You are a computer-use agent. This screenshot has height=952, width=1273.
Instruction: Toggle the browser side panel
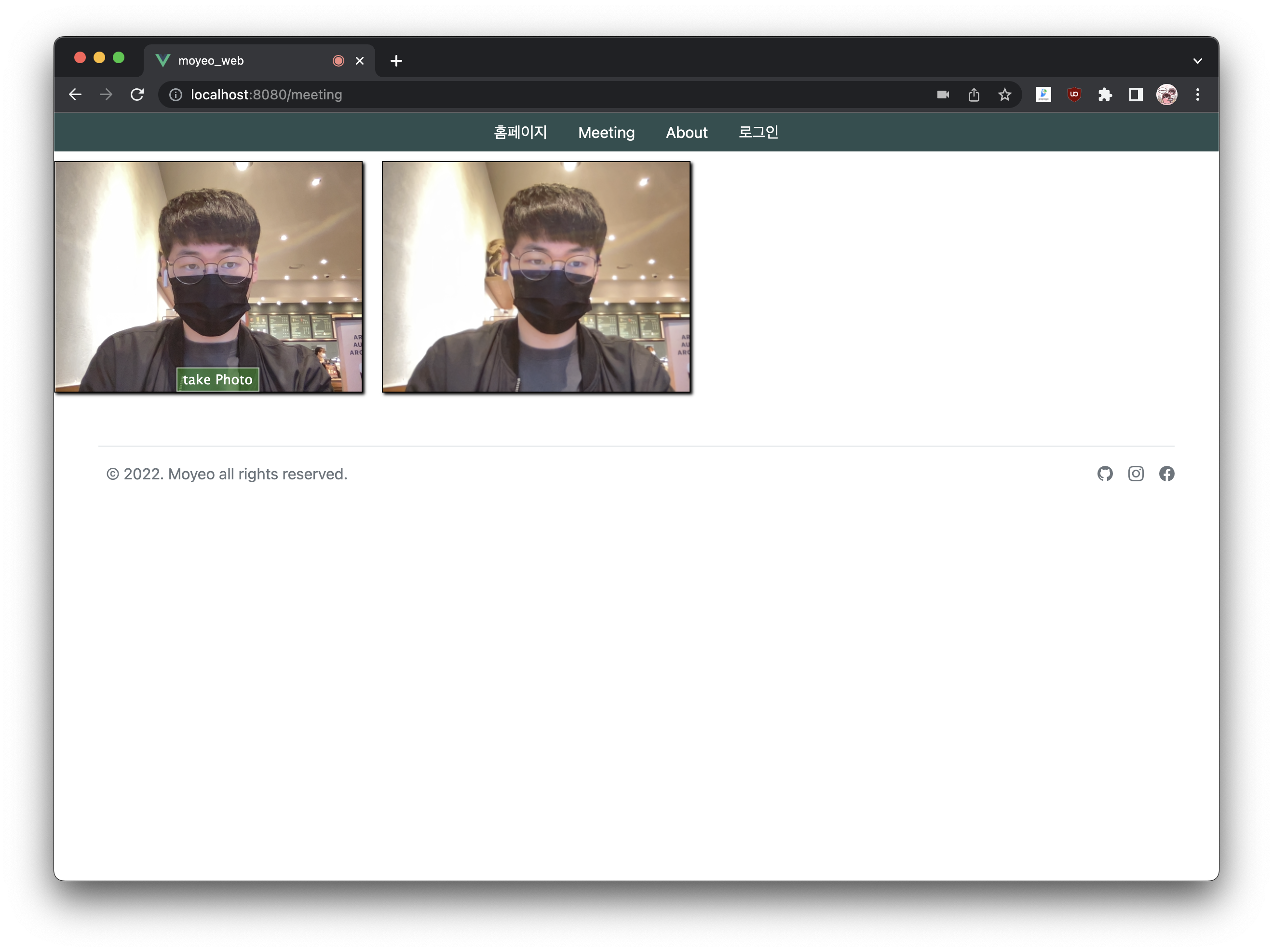pos(1136,95)
